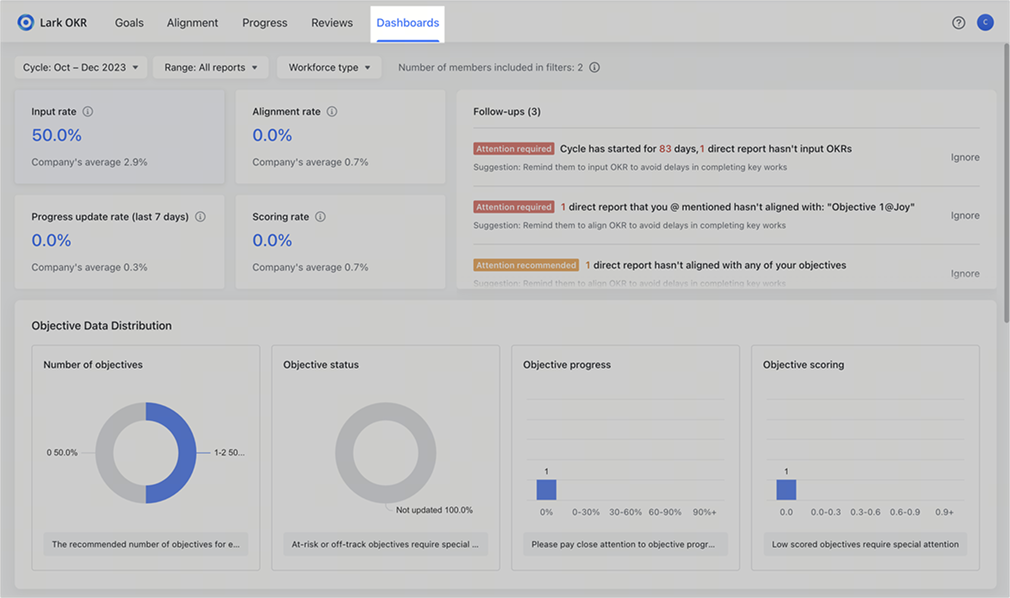The height and width of the screenshot is (598, 1010).
Task: Expand the Cycle: Oct – Dec 2023 dropdown
Action: [x=81, y=68]
